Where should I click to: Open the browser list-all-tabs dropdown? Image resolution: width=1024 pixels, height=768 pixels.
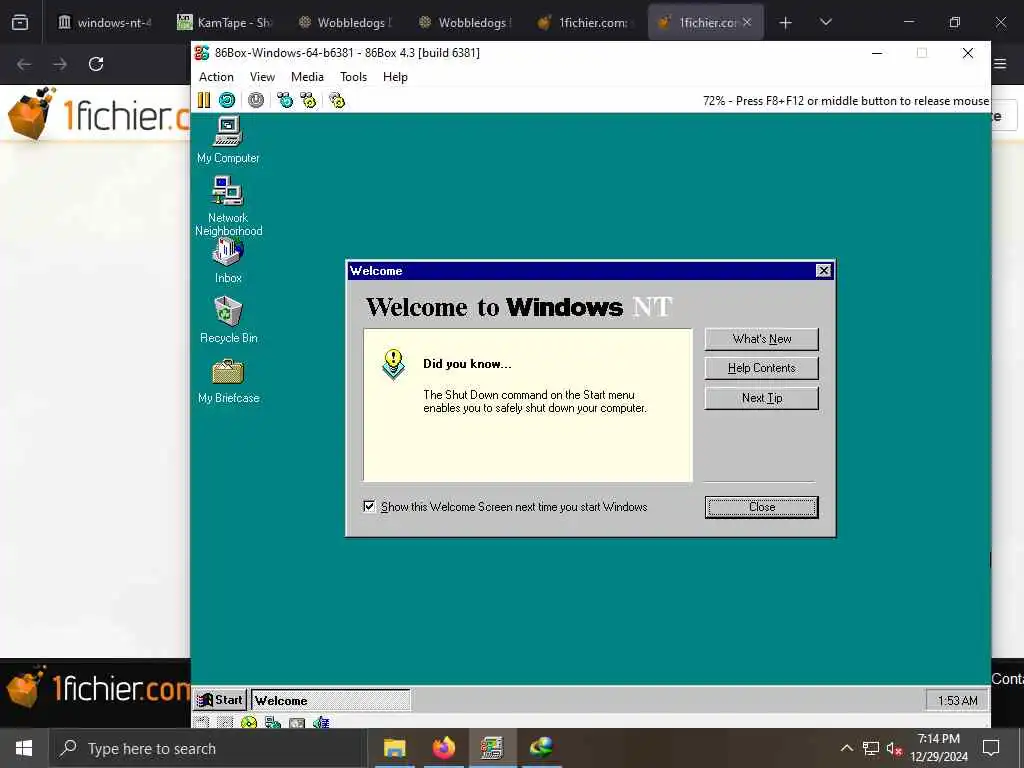point(825,22)
